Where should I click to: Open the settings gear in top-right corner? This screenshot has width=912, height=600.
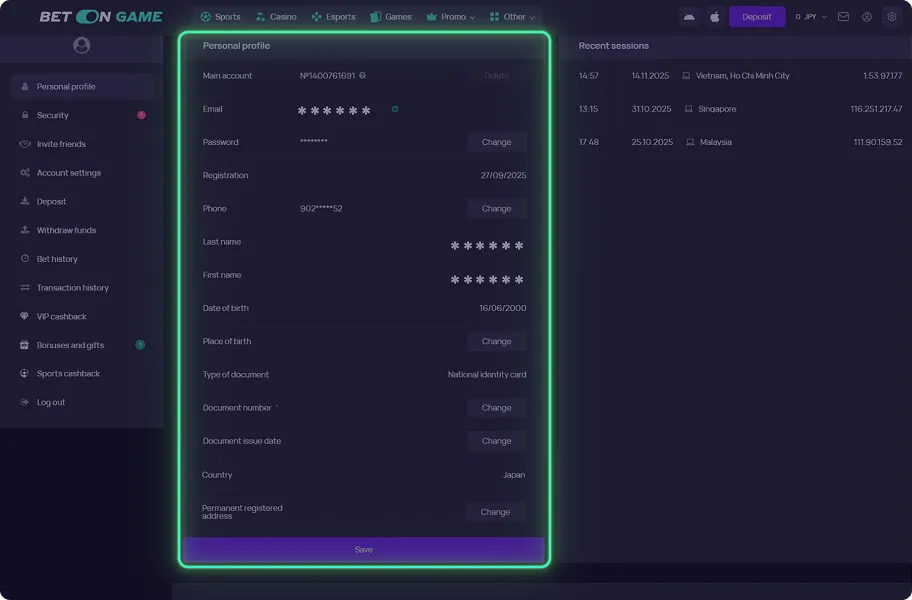click(x=892, y=16)
